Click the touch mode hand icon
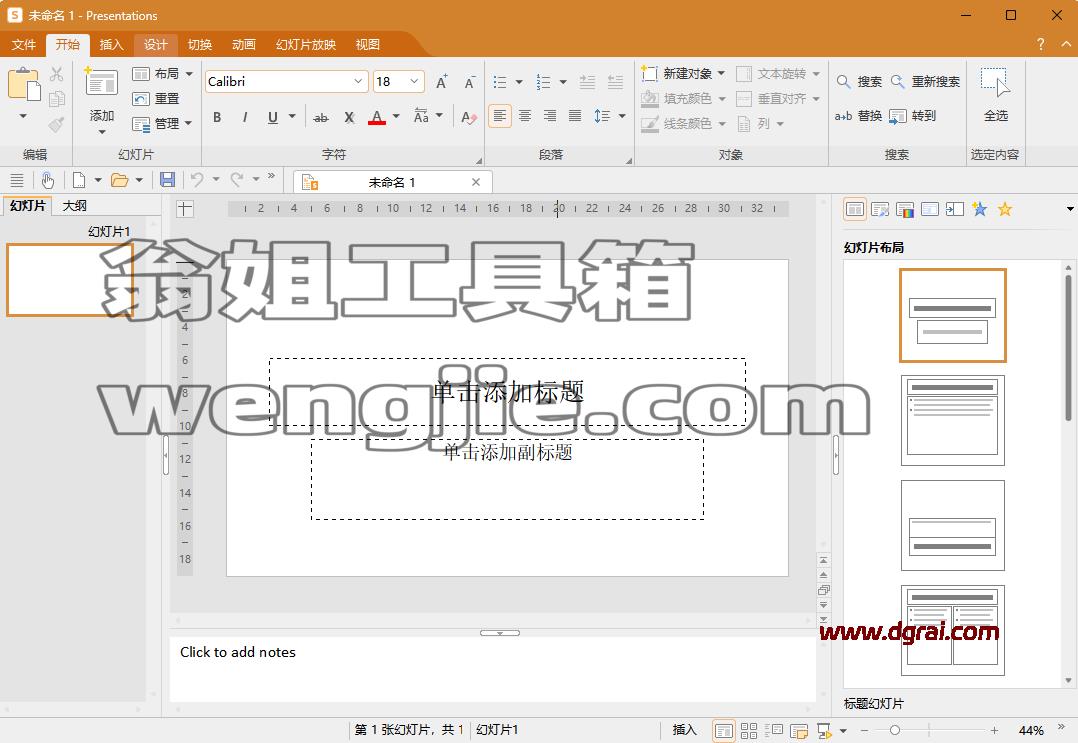Screen dimensions: 1078x743 click(47, 180)
